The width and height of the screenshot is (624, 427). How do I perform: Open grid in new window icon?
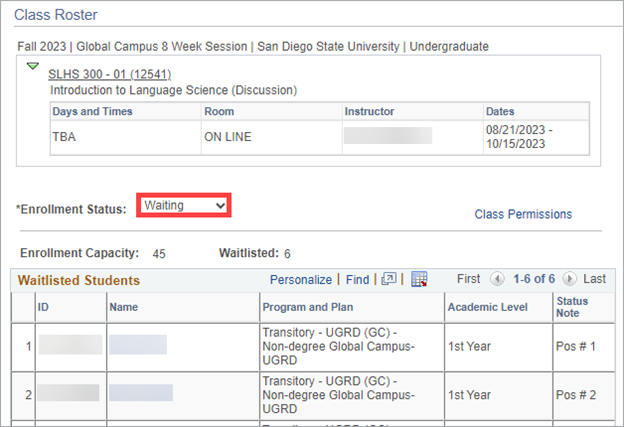pos(389,279)
